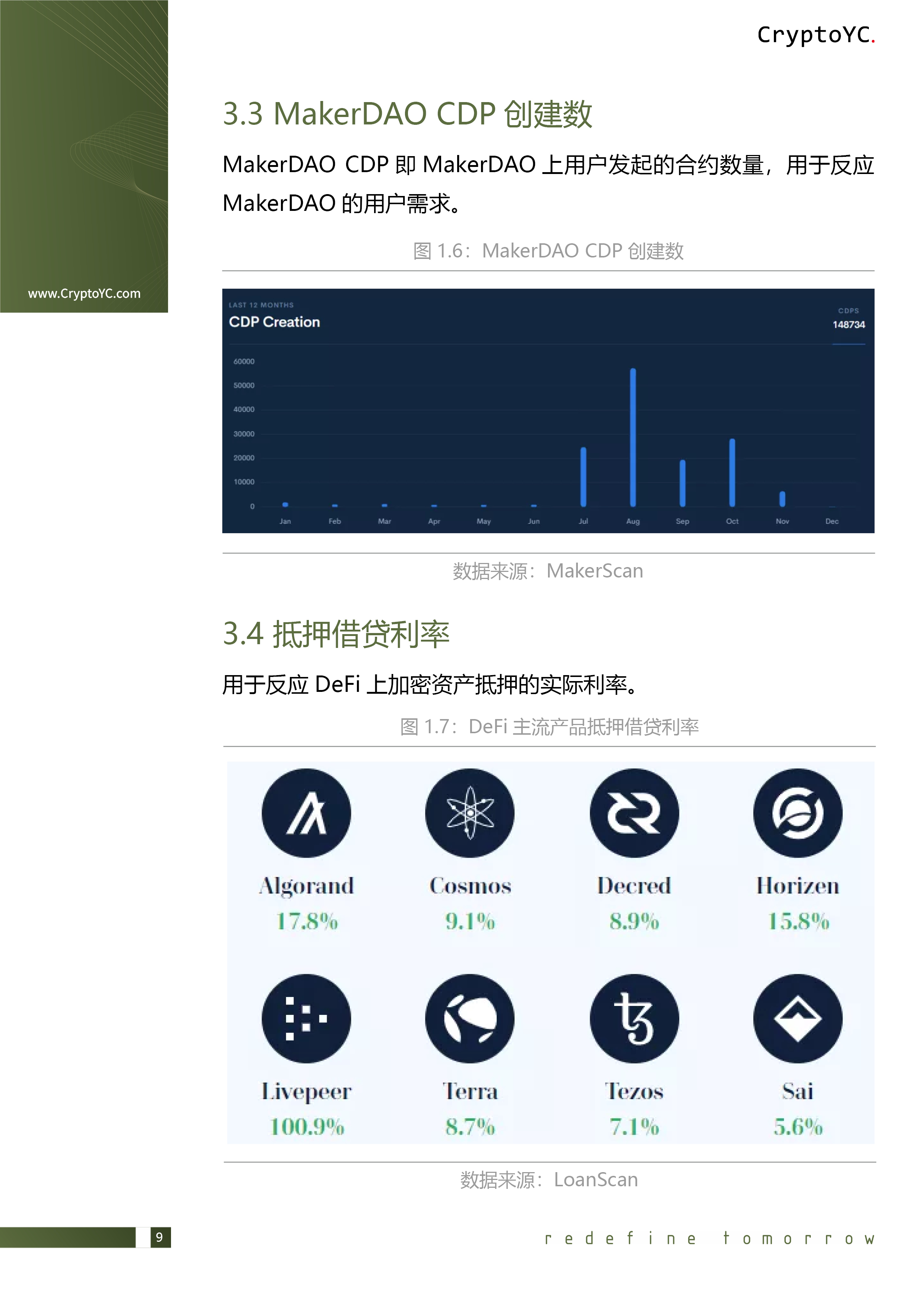The image size is (924, 1307).
Task: Click the 'redefine tomorrow' footer text
Action: [x=709, y=1239]
